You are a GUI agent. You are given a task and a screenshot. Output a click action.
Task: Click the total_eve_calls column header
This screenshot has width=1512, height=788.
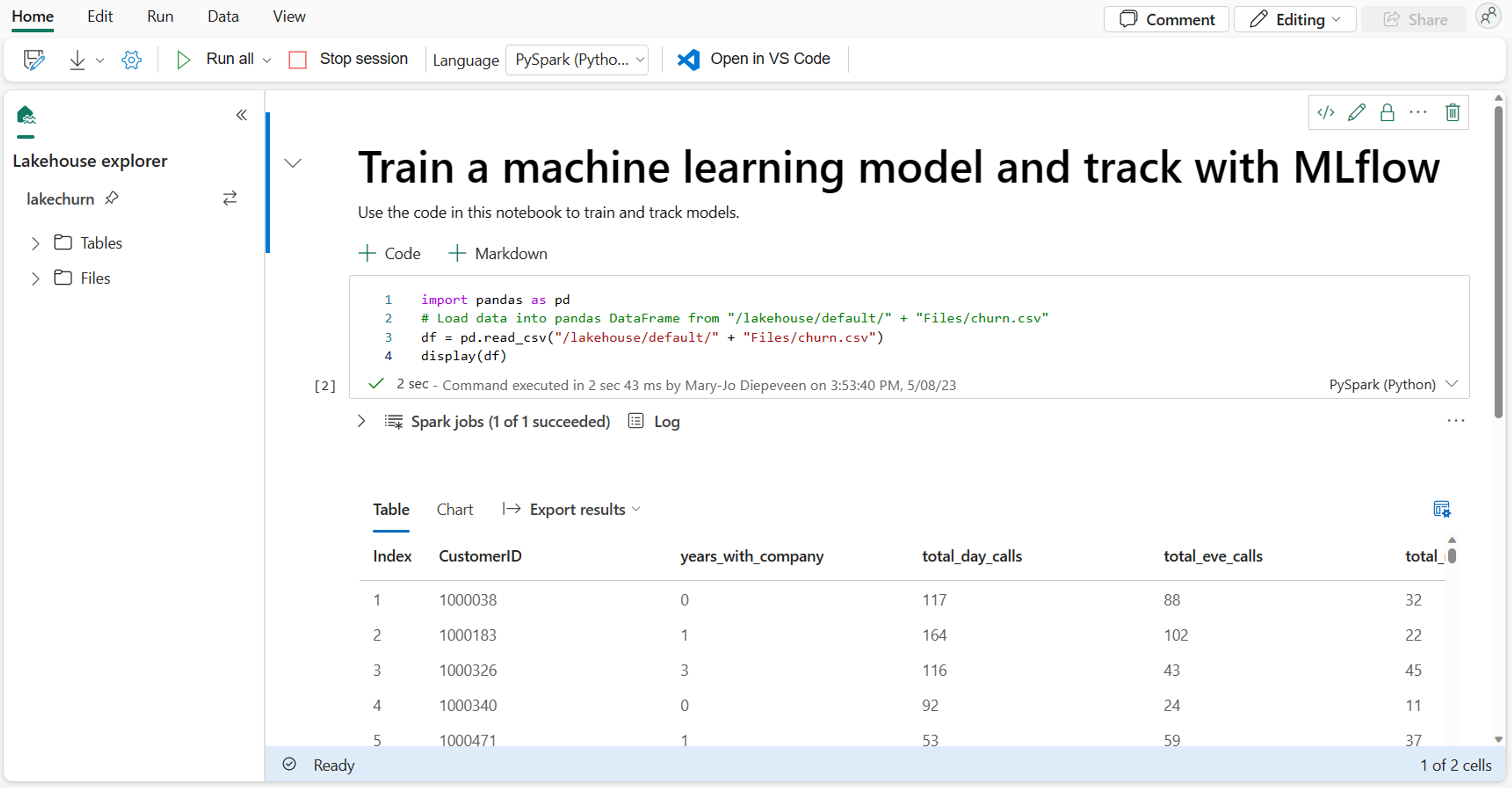[1213, 556]
